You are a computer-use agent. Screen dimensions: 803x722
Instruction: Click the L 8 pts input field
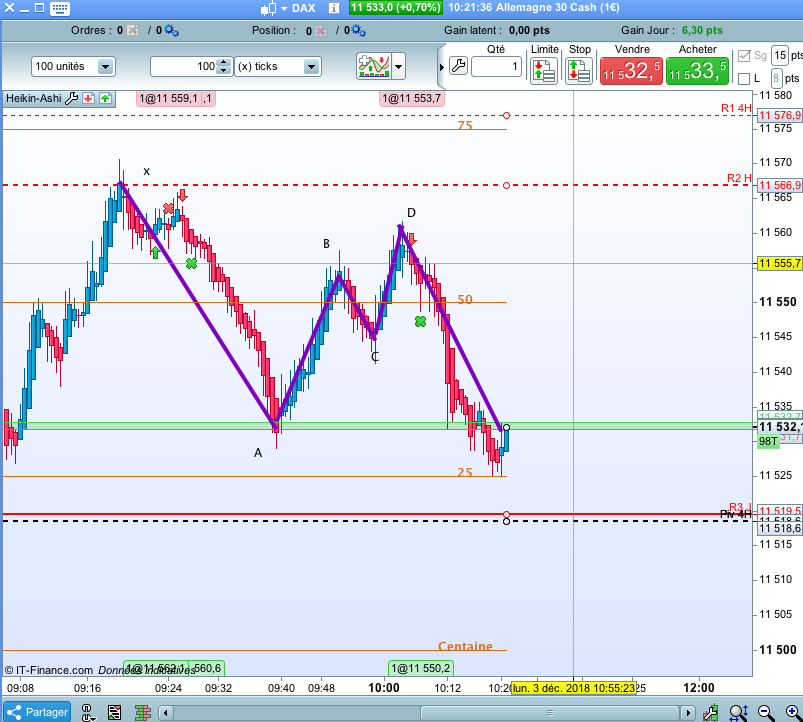tap(777, 78)
